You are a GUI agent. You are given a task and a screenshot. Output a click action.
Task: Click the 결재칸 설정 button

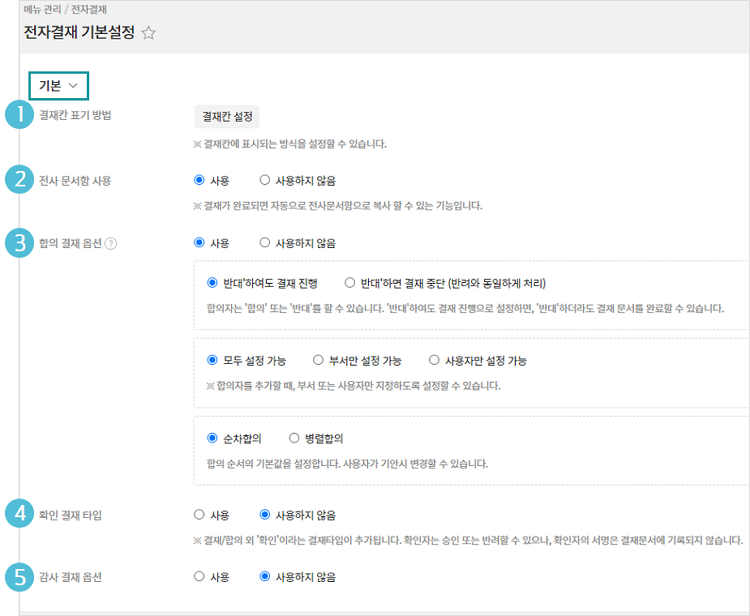227,117
